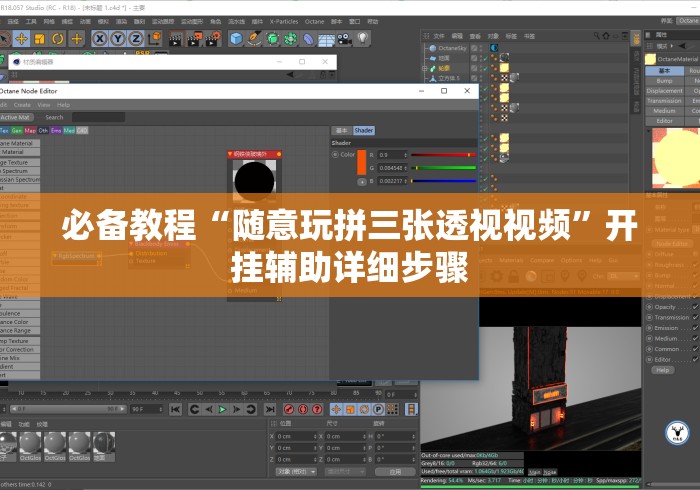Toggle the Gen node filter
The image size is (700, 490).
[x=17, y=130]
